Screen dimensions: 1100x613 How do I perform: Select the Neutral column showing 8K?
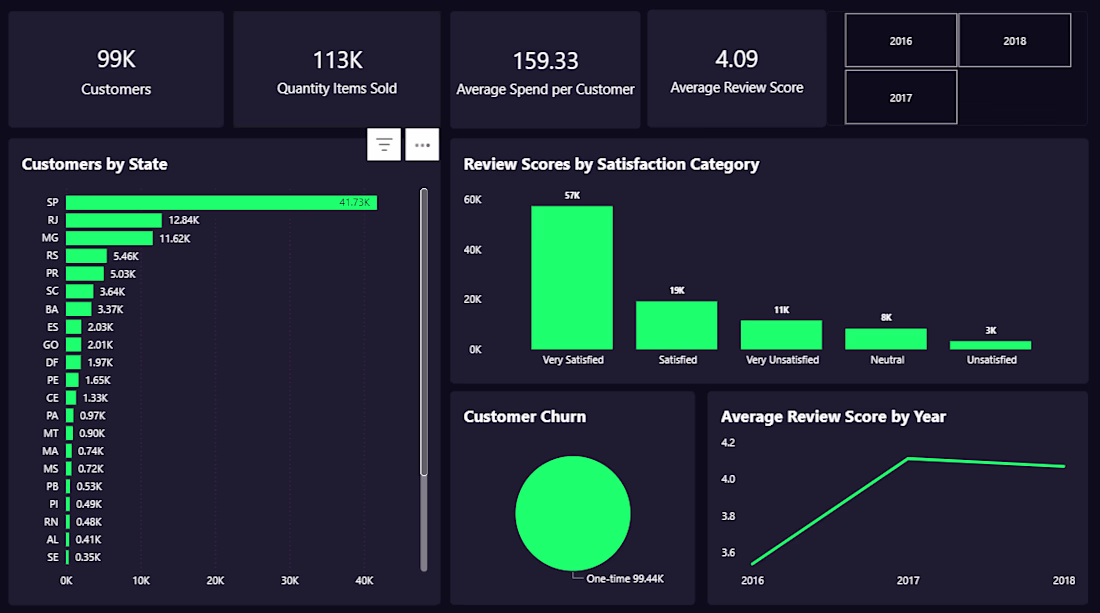[x=885, y=339]
